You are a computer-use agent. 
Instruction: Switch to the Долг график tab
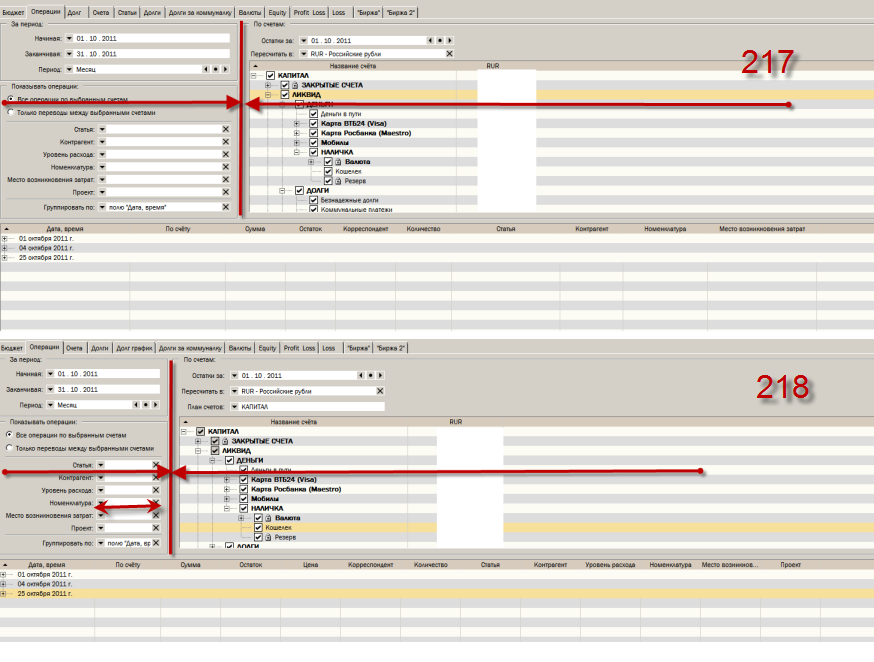pos(134,348)
